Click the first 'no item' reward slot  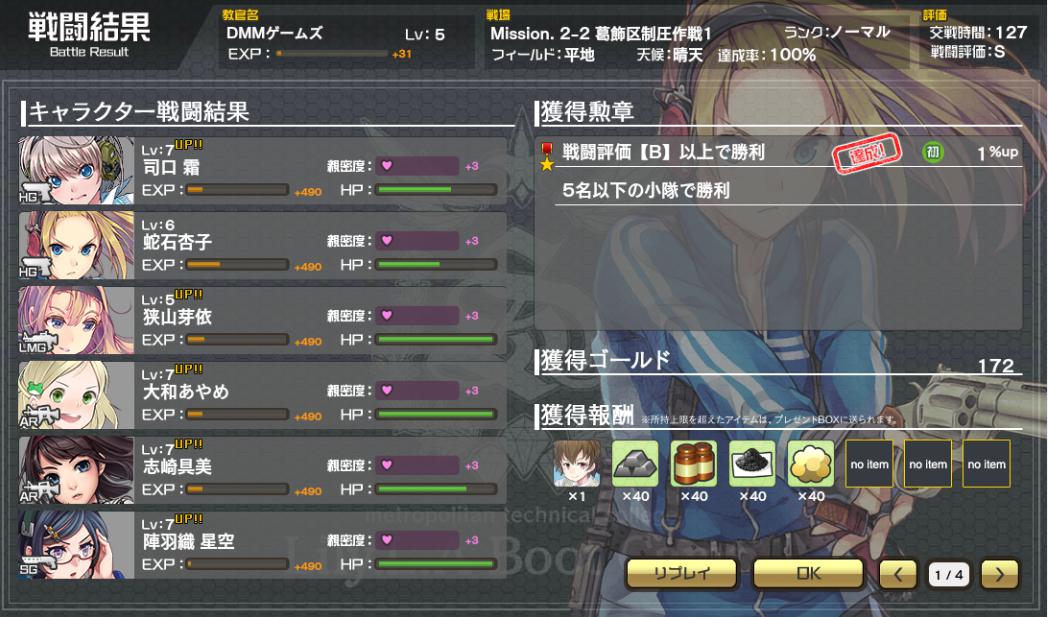pyautogui.click(x=869, y=463)
